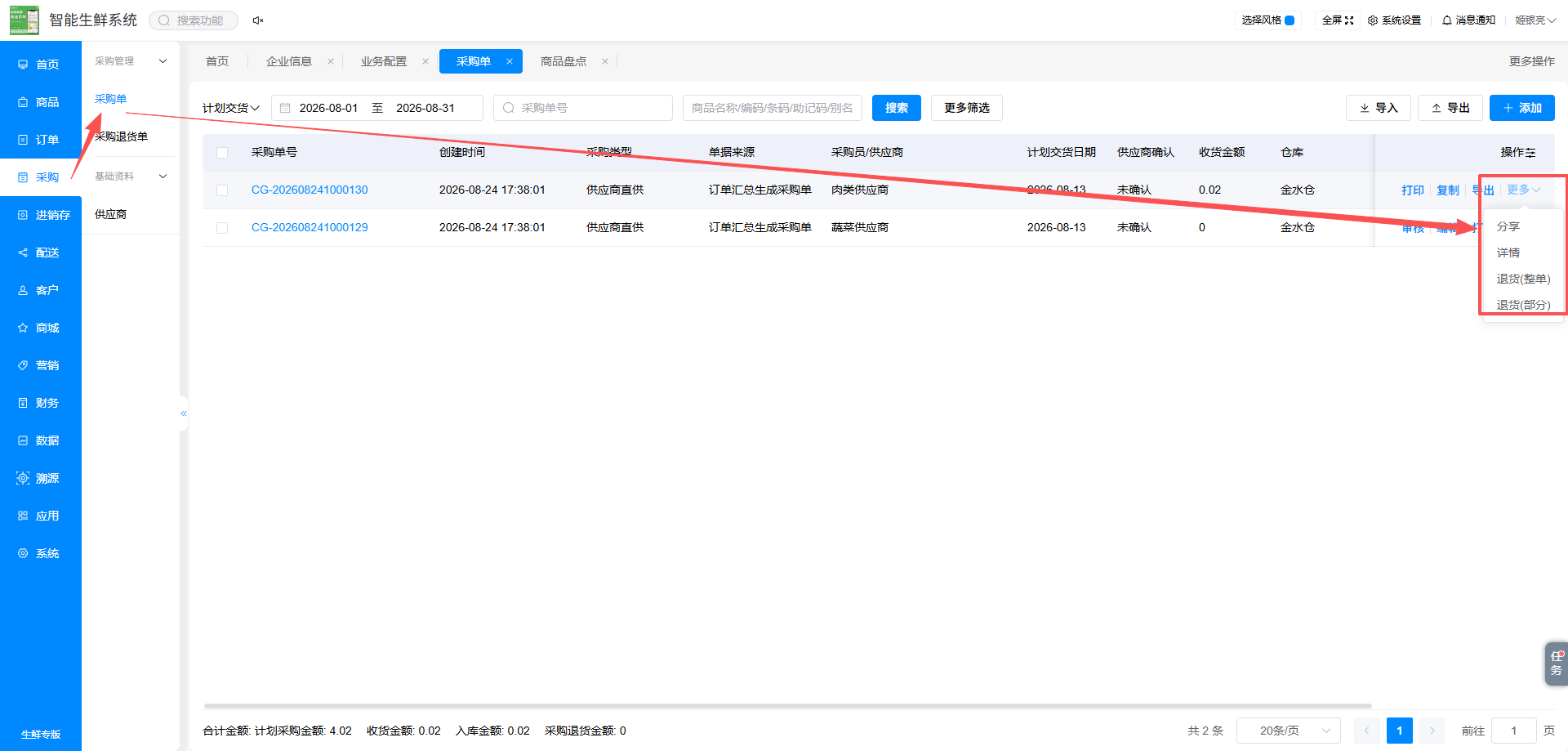
Task: Open the 商城 sidebar module
Action: pyautogui.click(x=40, y=328)
